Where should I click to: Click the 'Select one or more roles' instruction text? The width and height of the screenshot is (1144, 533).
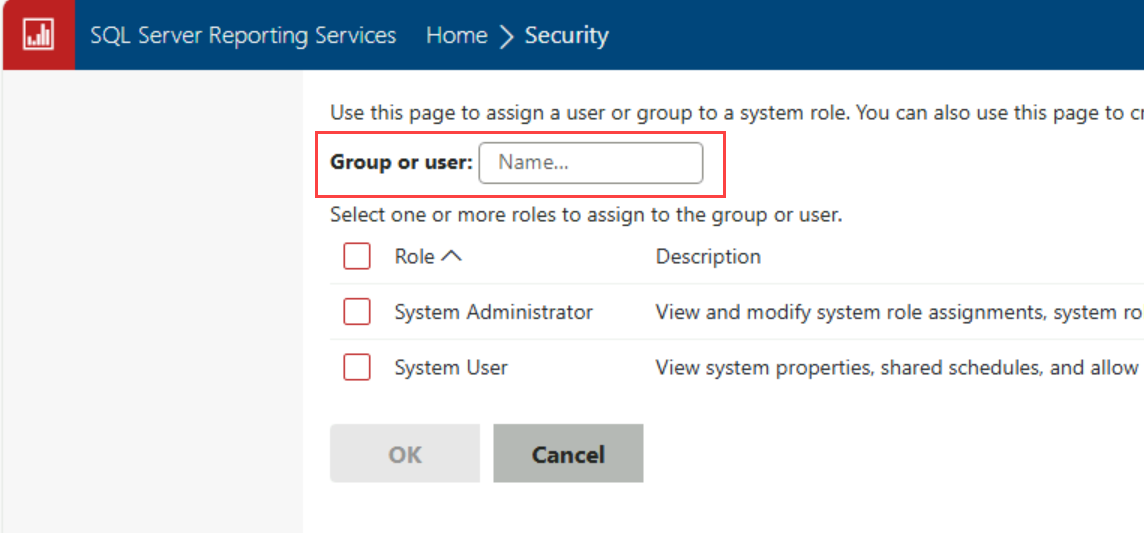[587, 216]
